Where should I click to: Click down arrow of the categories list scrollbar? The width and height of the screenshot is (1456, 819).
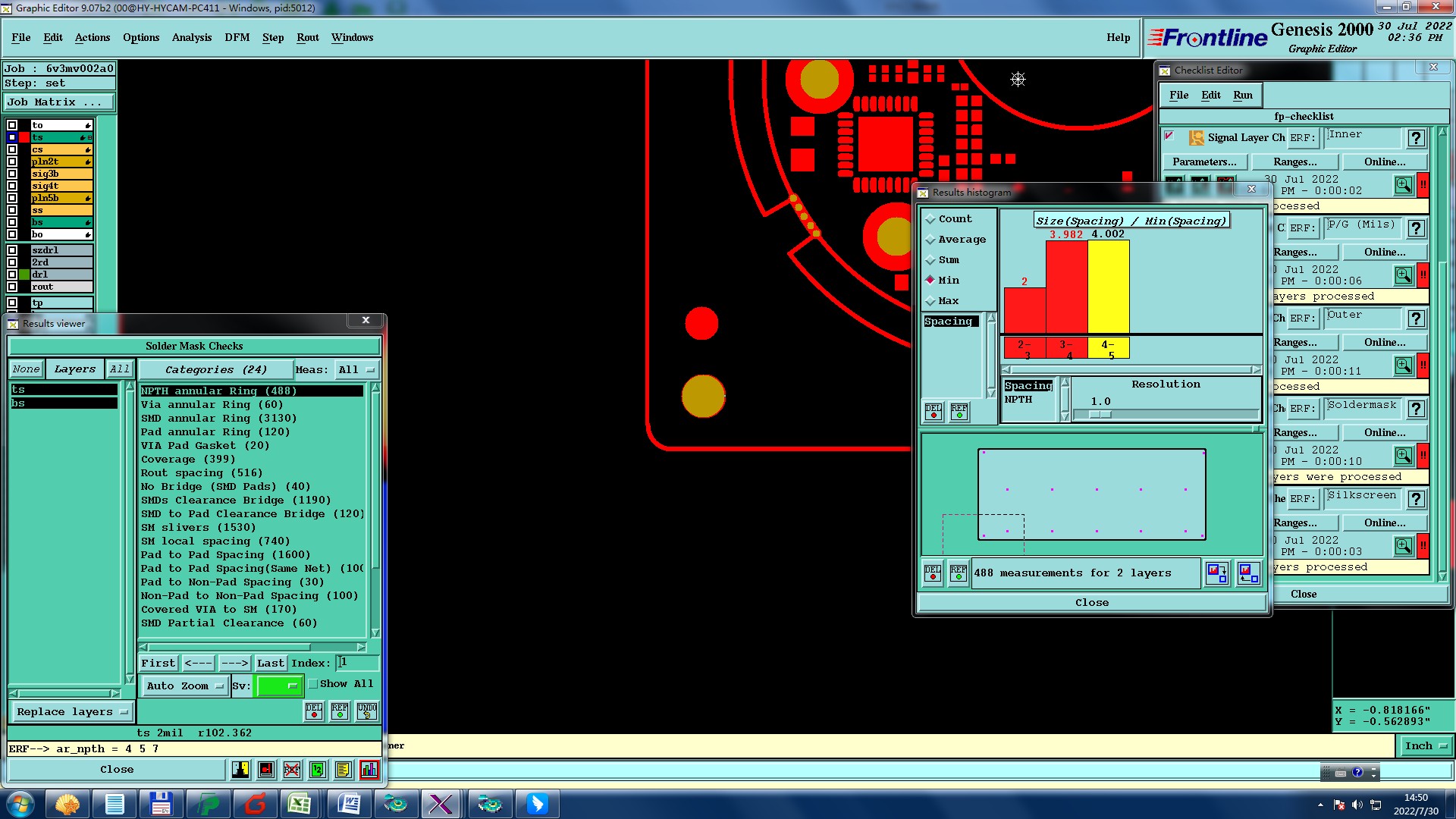pos(375,633)
